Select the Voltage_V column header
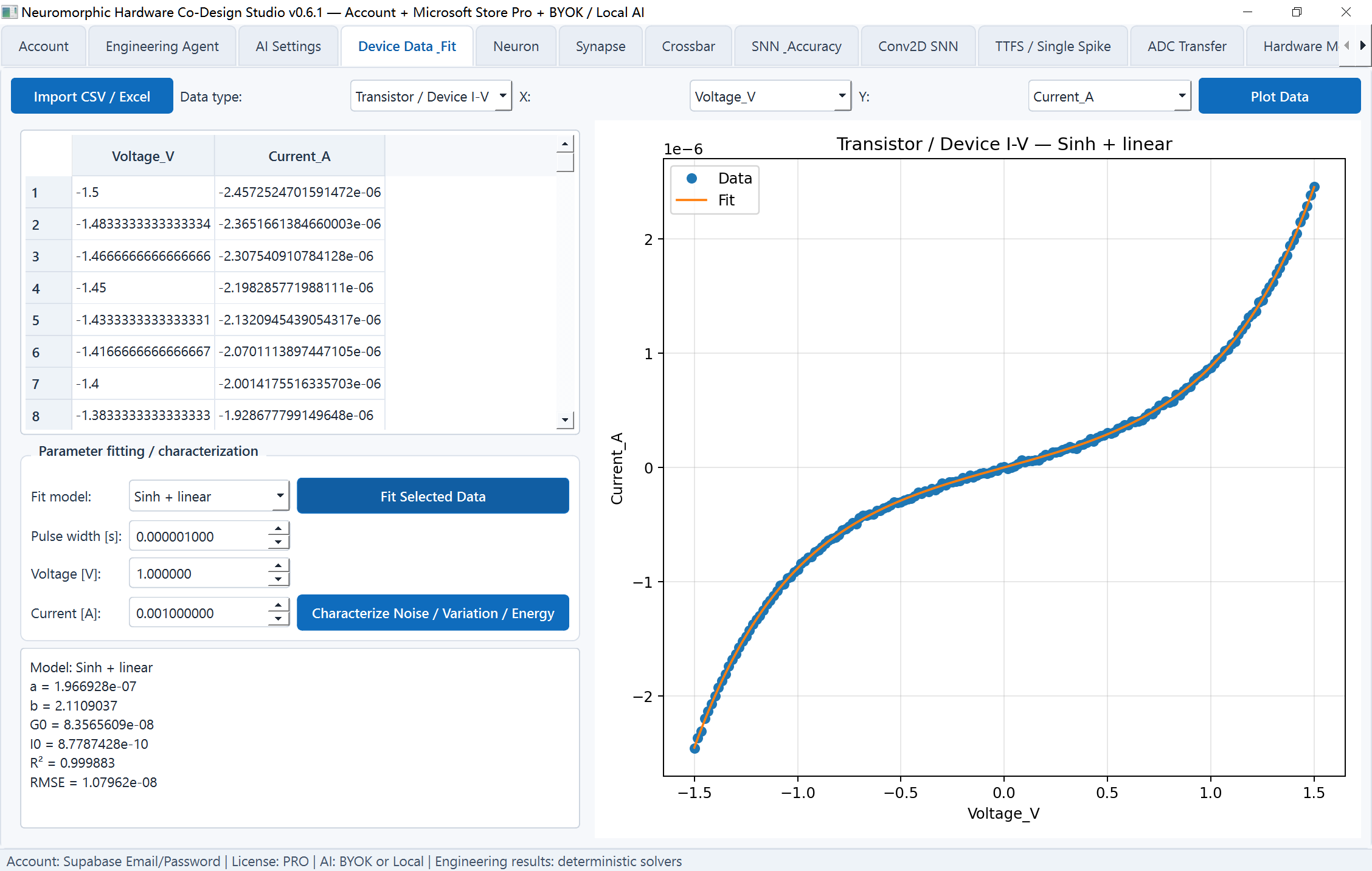 (x=143, y=156)
